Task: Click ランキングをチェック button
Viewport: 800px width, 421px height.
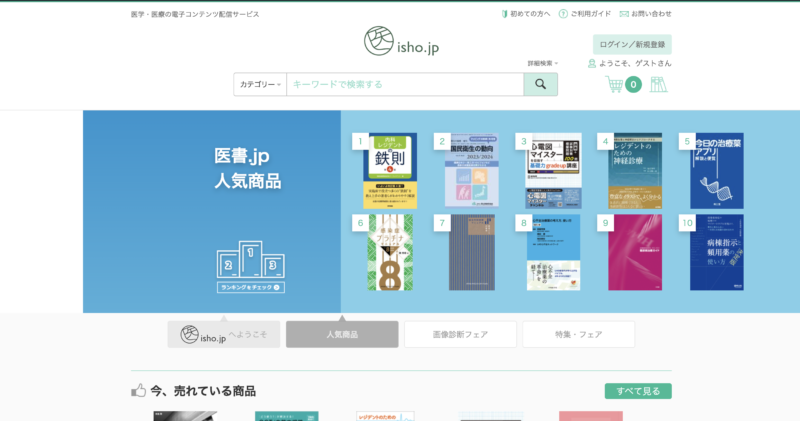Action: pos(251,287)
